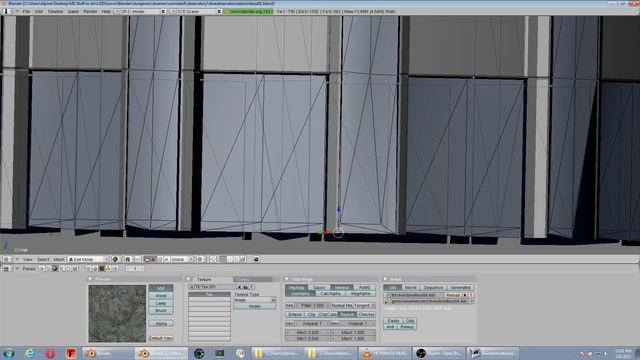This screenshot has width=640, height=360.
Task: Click the Nodes button
Action: [255, 306]
